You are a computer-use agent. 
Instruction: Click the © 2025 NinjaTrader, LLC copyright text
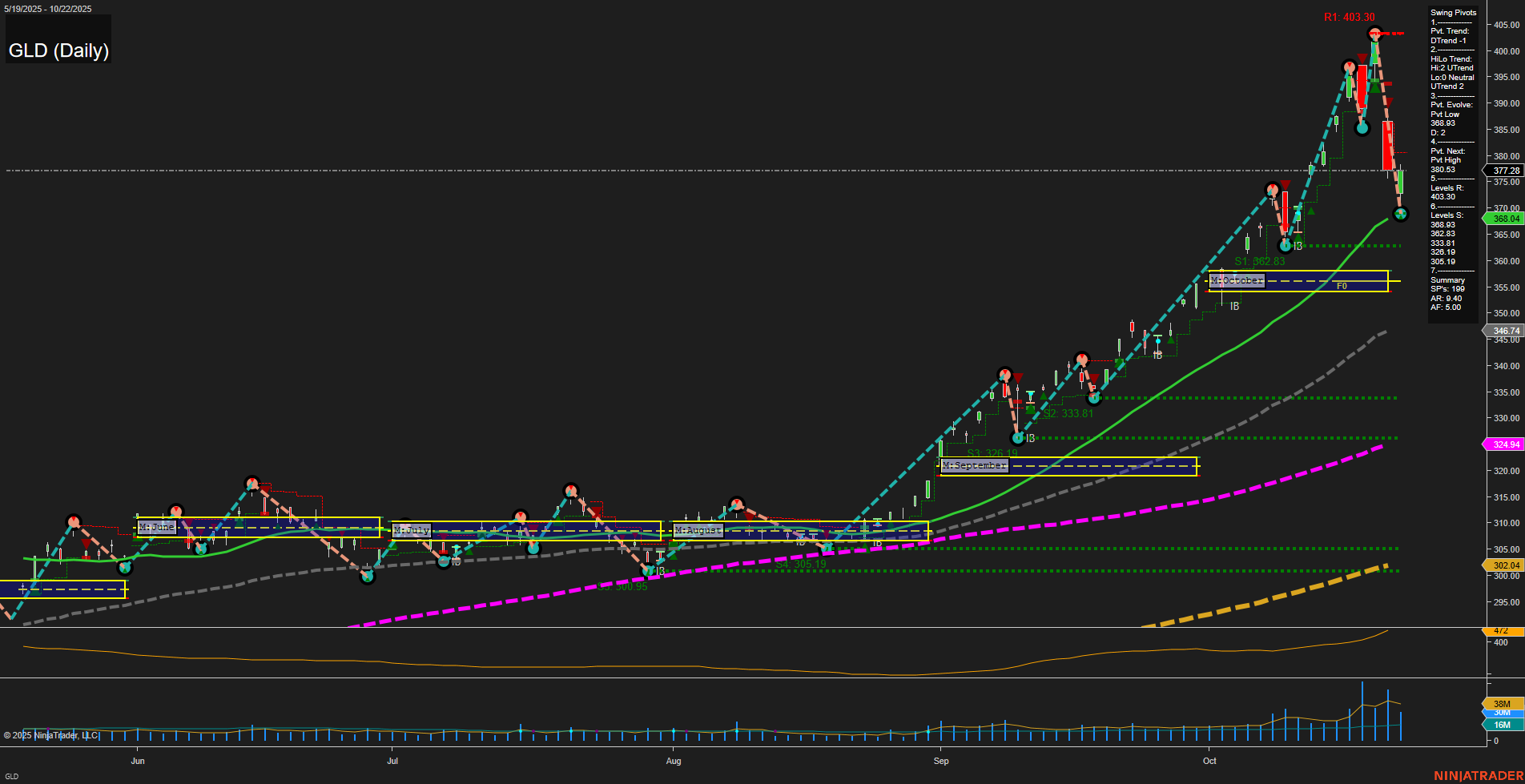pos(51,735)
